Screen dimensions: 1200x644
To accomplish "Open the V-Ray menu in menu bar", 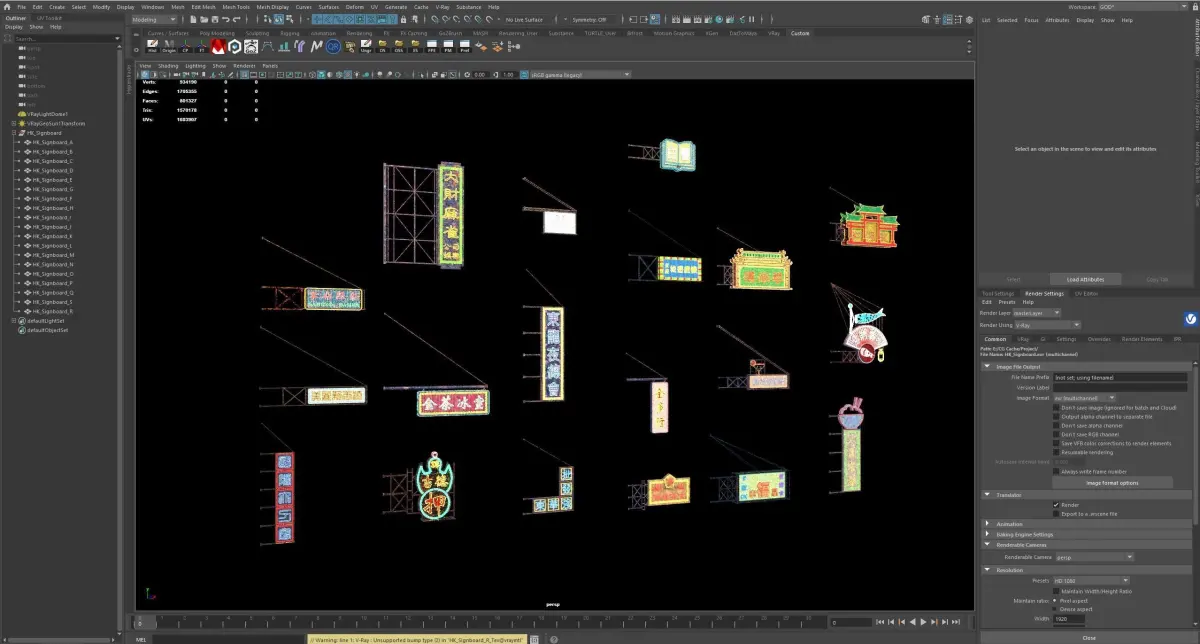I will coord(442,6).
